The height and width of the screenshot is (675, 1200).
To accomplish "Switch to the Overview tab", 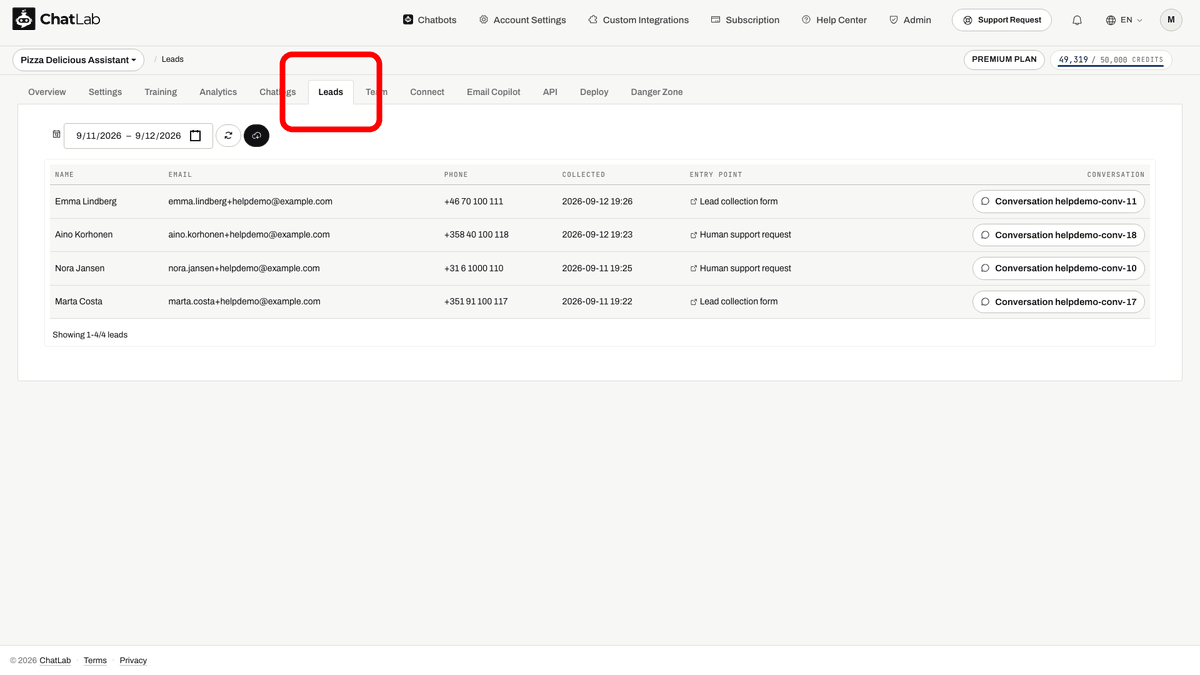I will pyautogui.click(x=47, y=92).
